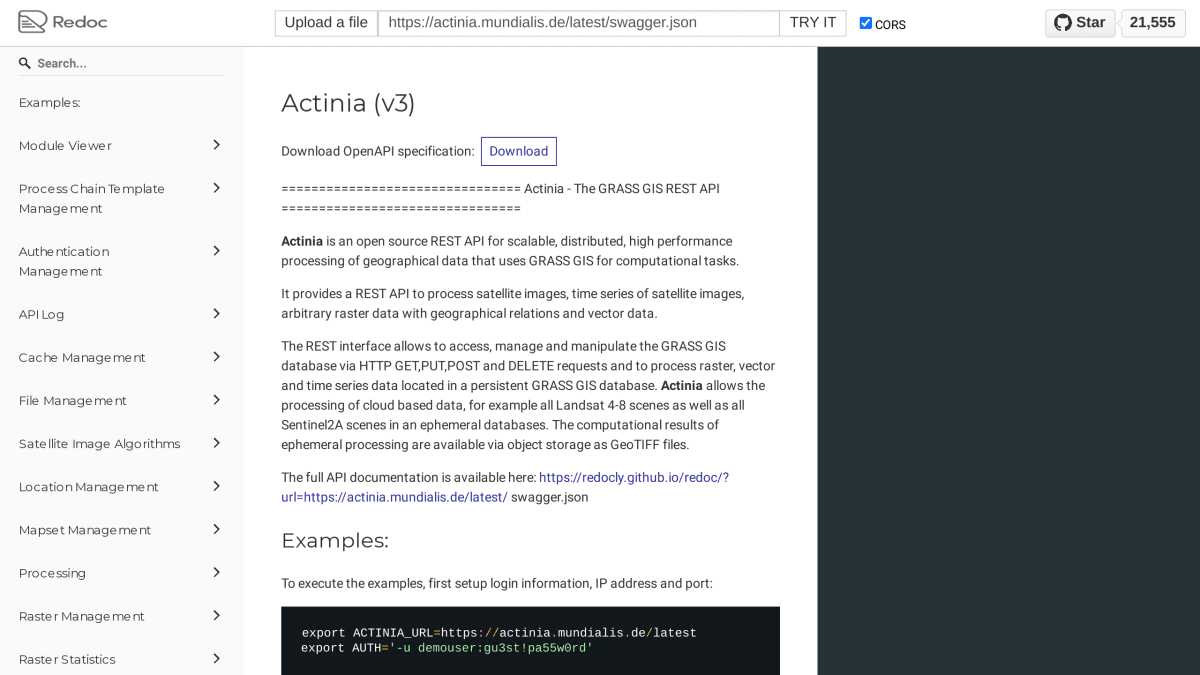Expand Module Viewer chevron
The height and width of the screenshot is (675, 1200).
click(x=216, y=145)
